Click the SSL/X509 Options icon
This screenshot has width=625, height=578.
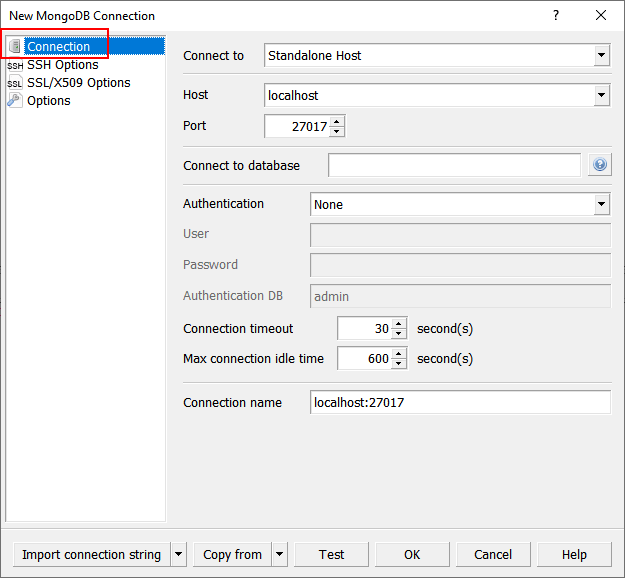coord(15,83)
